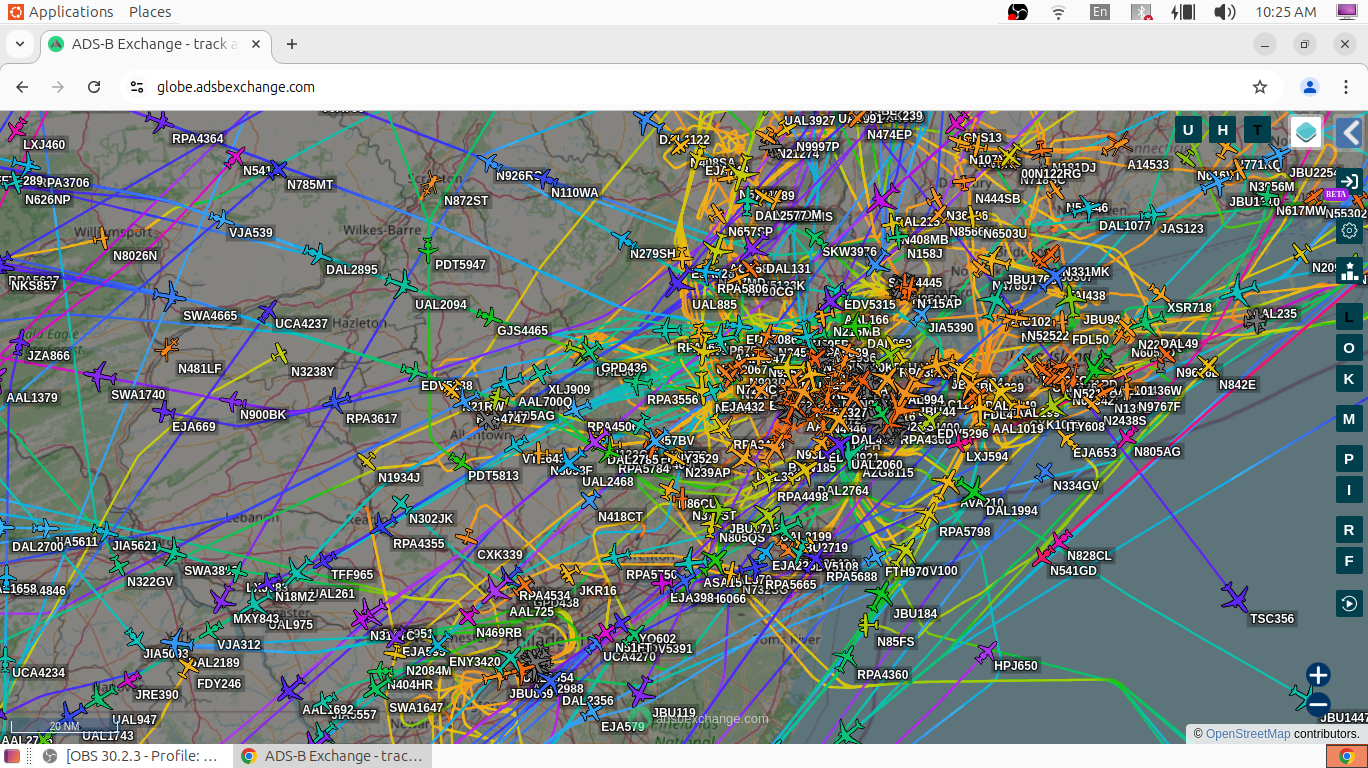The height and width of the screenshot is (768, 1368).
Task: Toggle the T map button
Action: point(1257,129)
